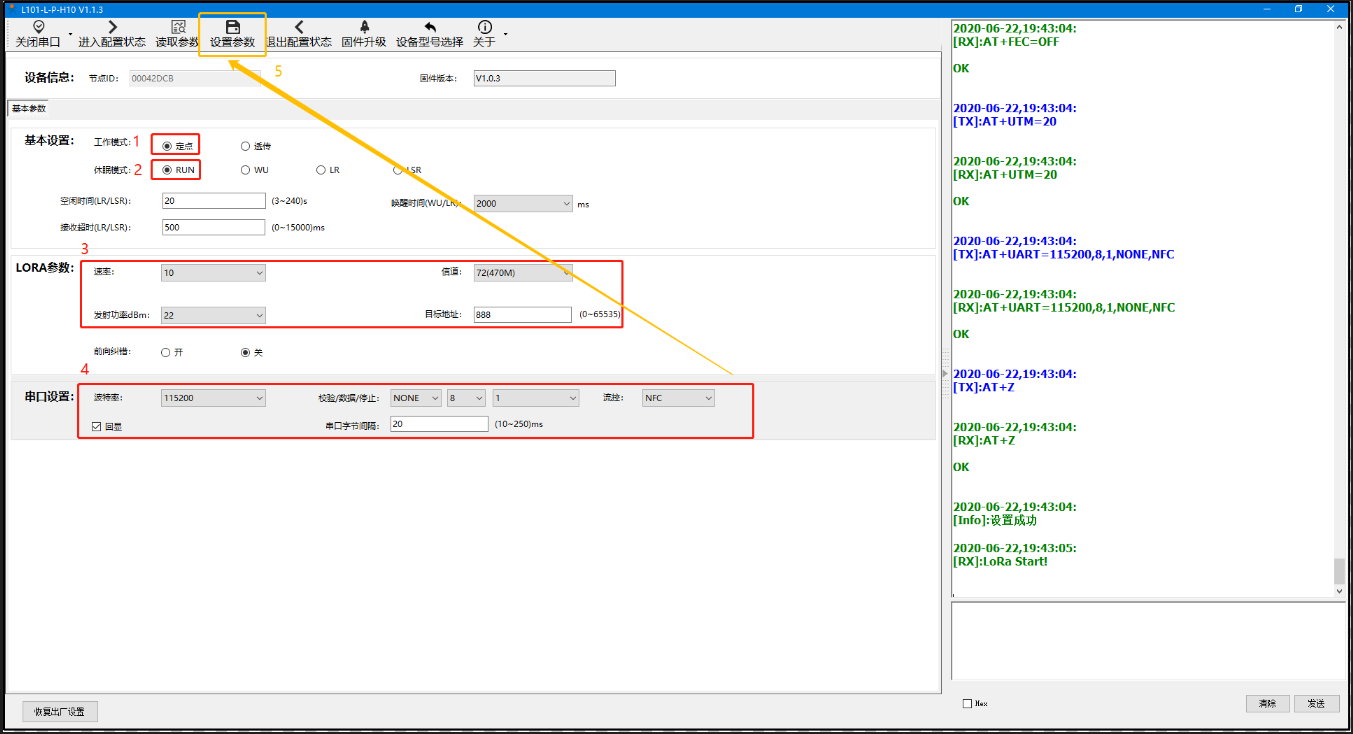Switch to the 基本参数 tab

29,108
